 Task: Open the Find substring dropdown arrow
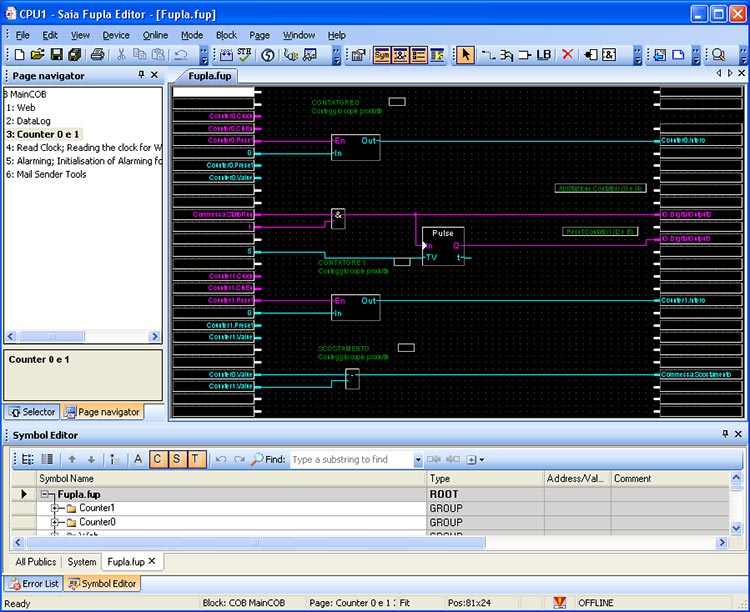[418, 460]
